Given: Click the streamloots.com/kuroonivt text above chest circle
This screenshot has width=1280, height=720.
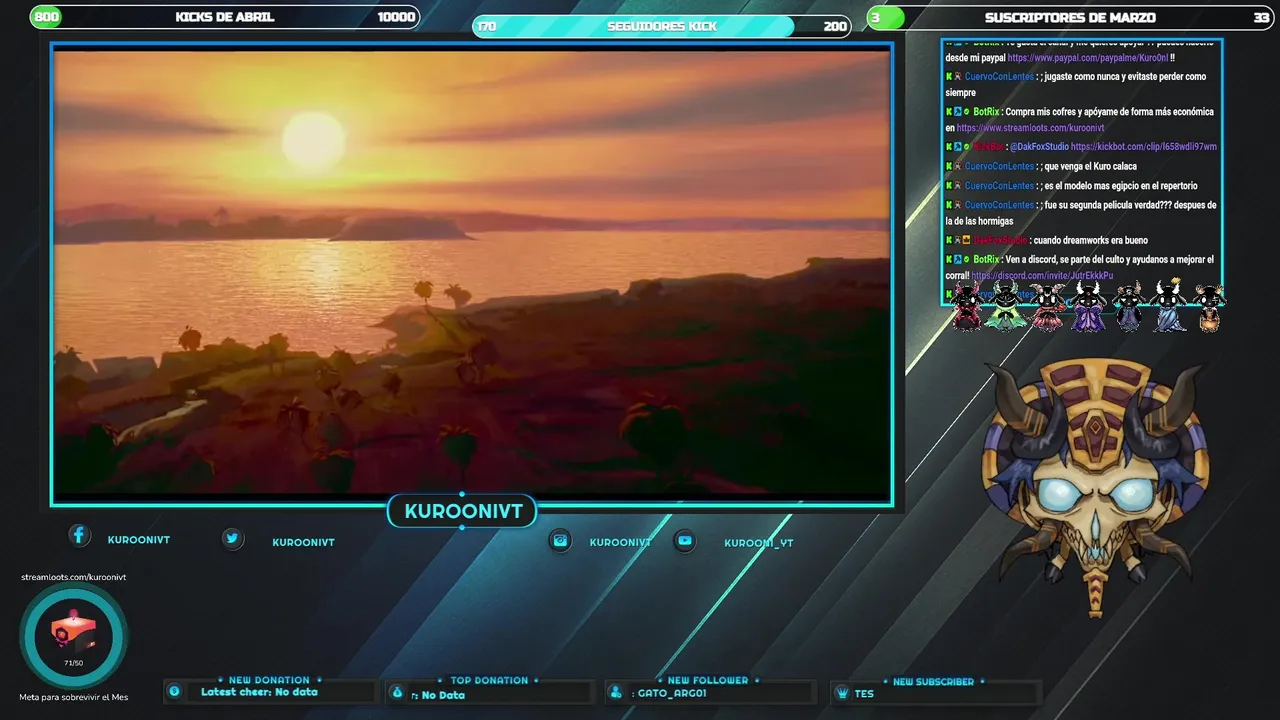Looking at the screenshot, I should [x=74, y=577].
